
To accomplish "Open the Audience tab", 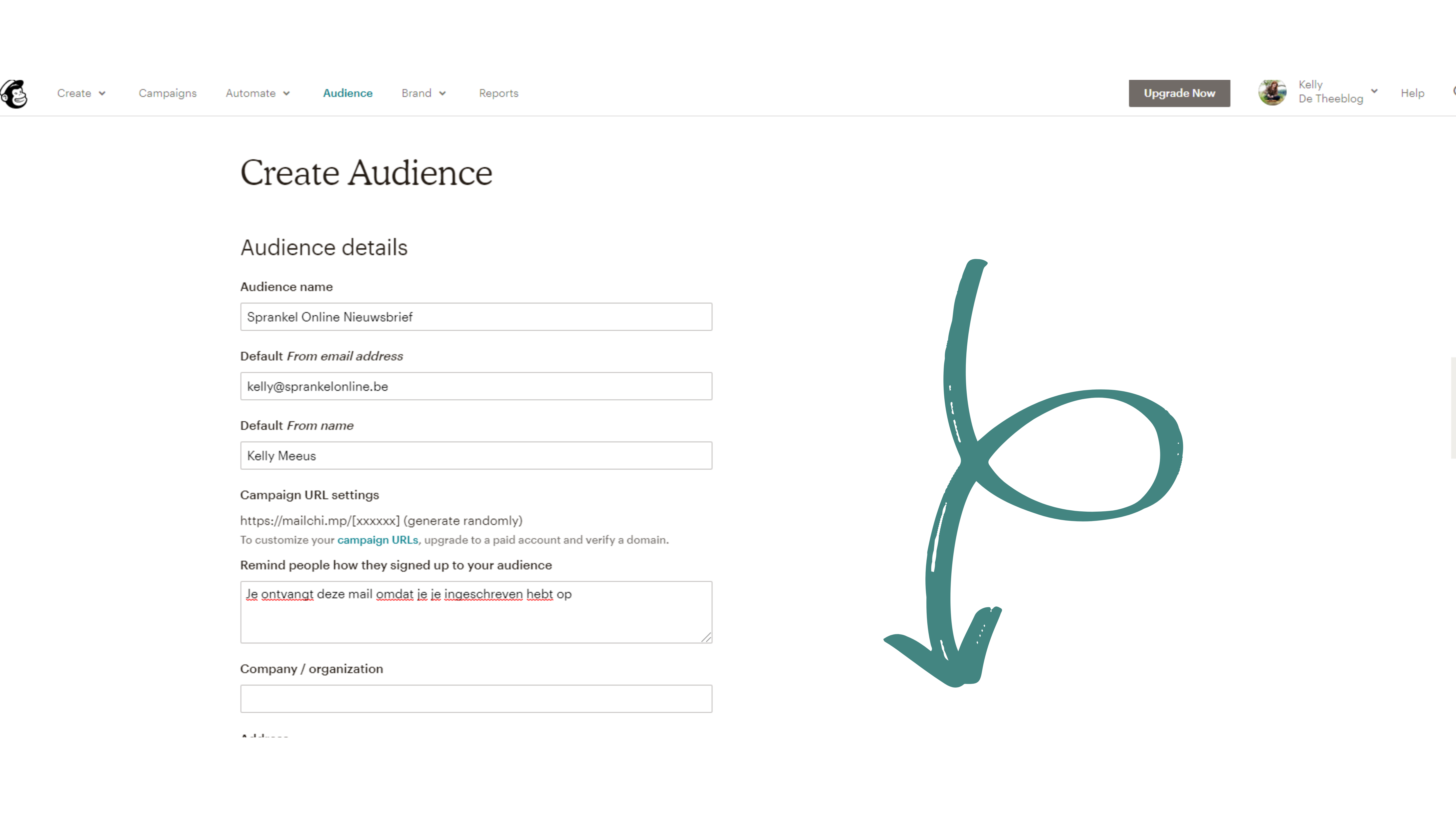I will (348, 93).
